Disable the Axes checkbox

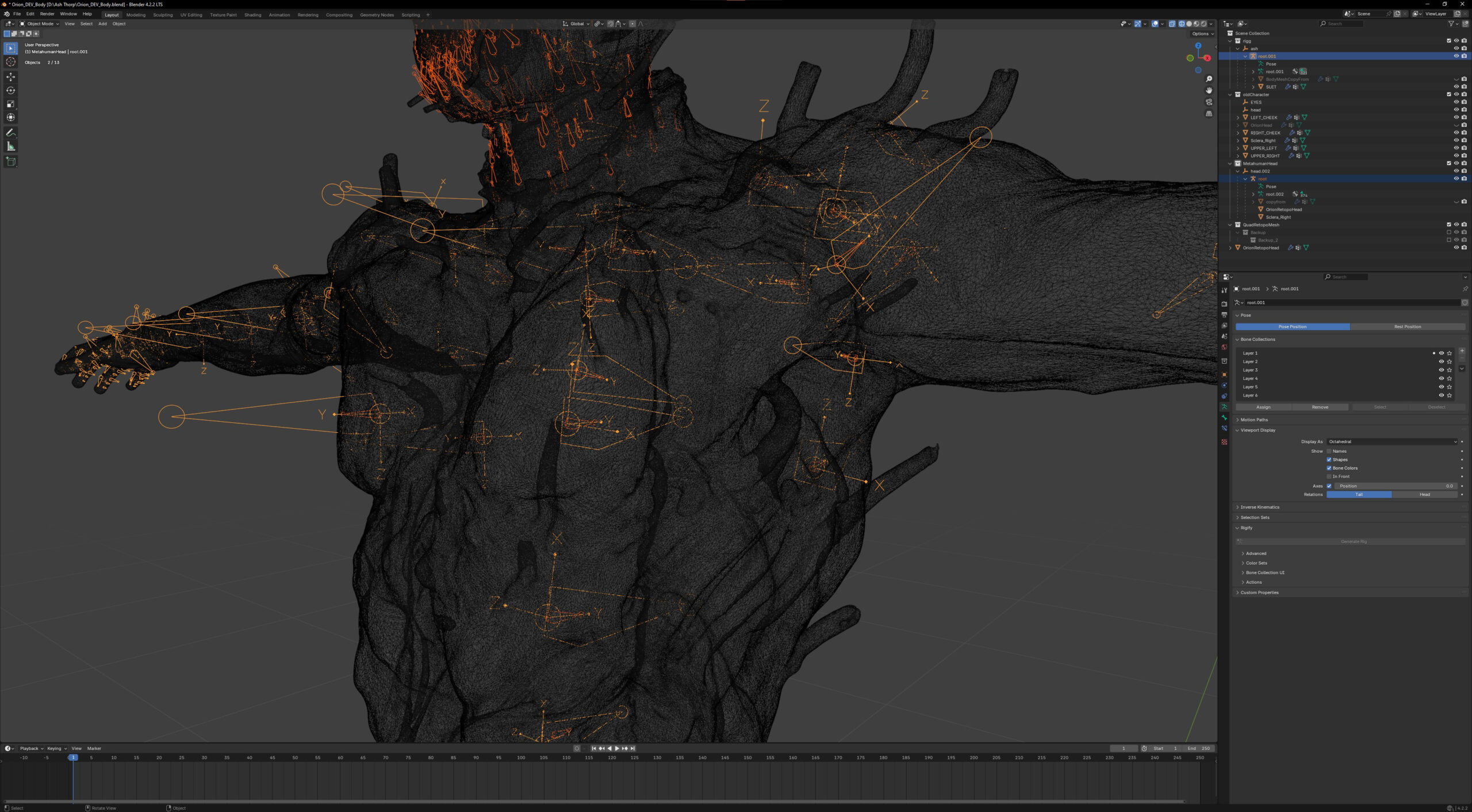pos(1329,486)
